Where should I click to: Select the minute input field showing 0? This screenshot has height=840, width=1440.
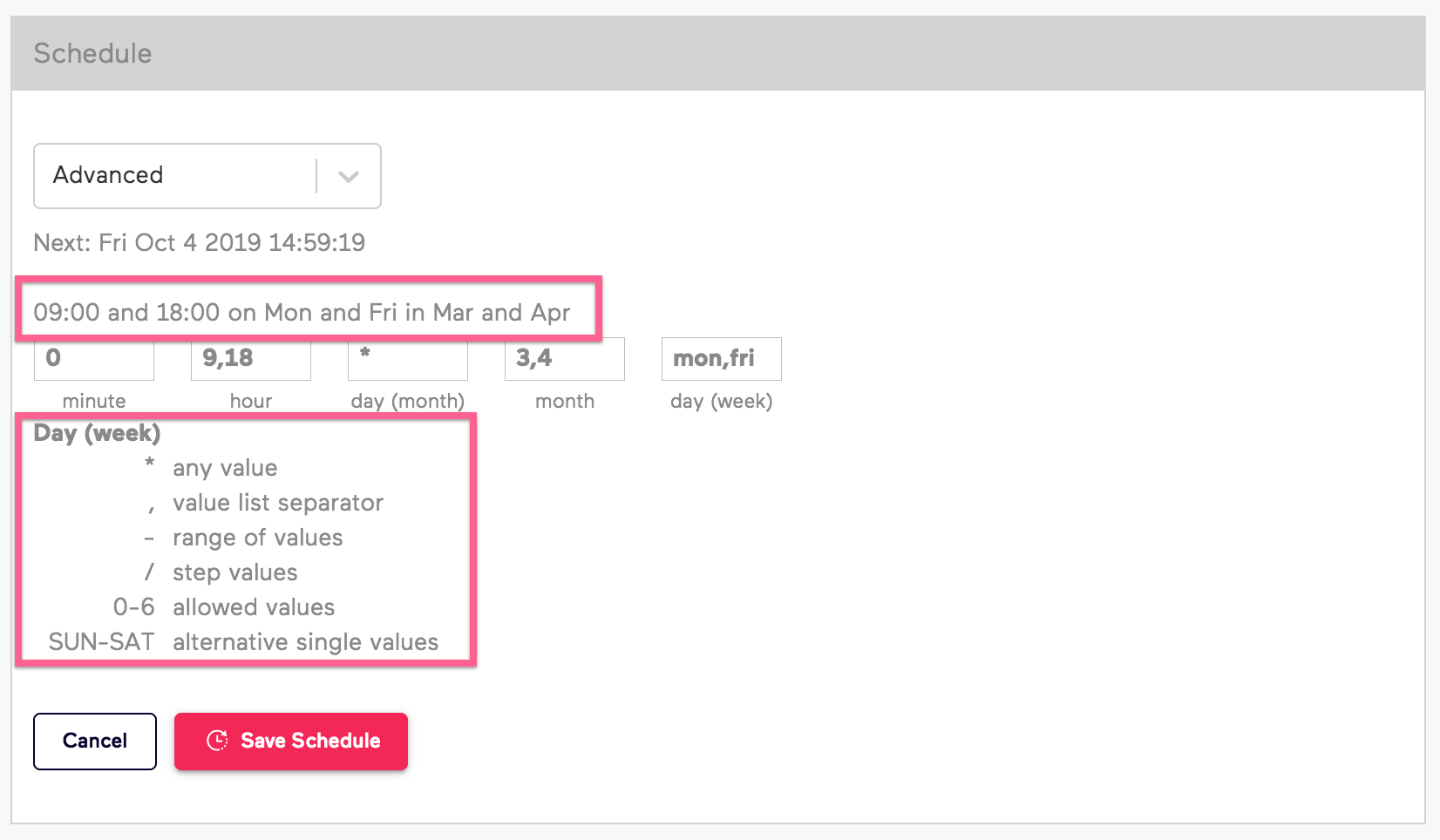pos(93,358)
